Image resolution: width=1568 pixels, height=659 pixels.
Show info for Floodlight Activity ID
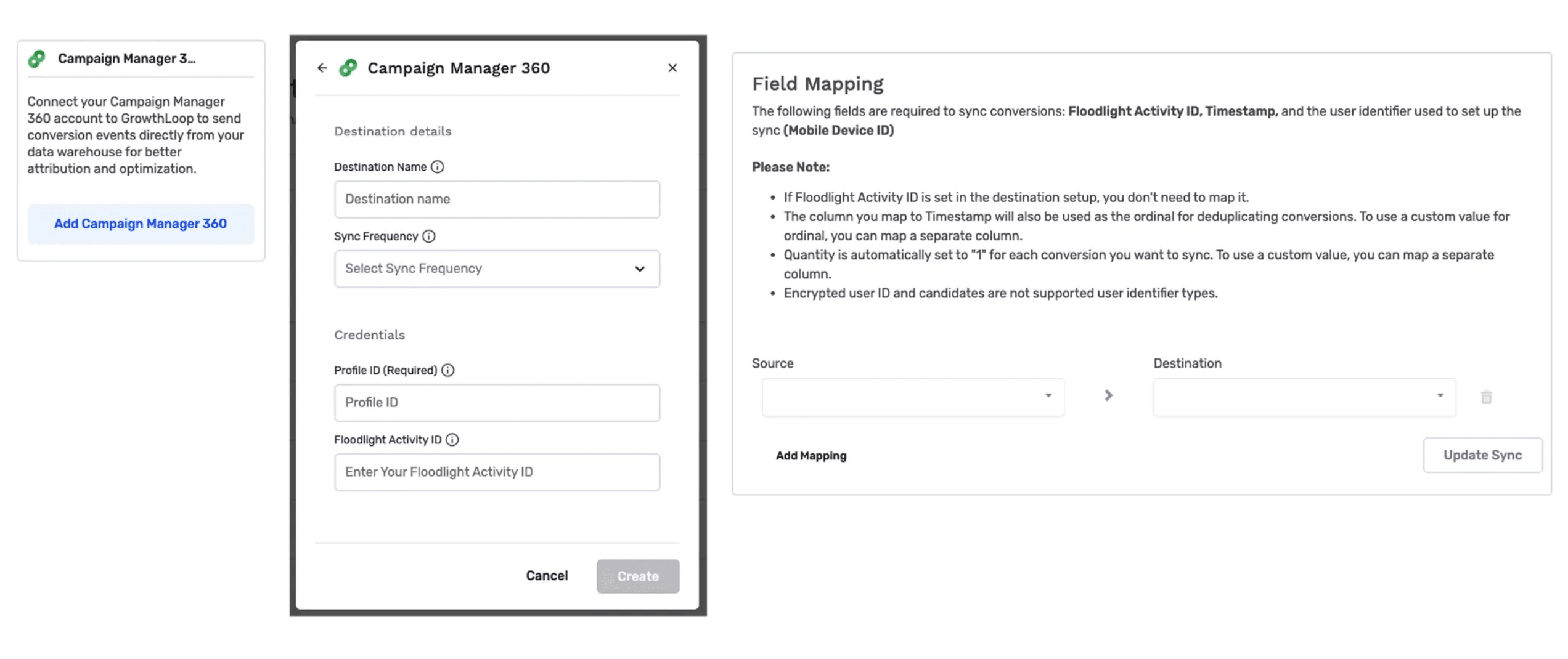[x=452, y=440]
